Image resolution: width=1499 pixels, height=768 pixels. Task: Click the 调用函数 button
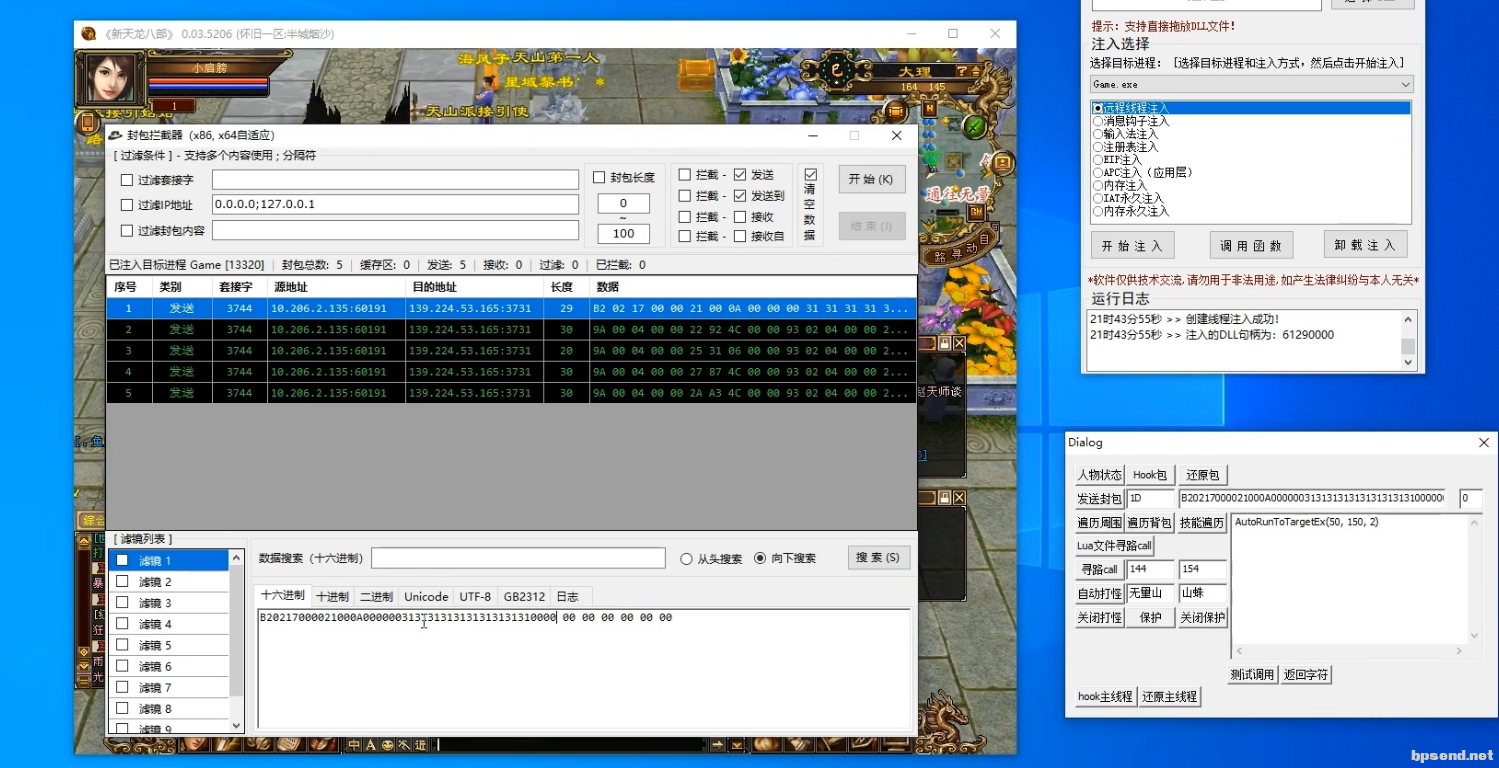tap(1250, 245)
